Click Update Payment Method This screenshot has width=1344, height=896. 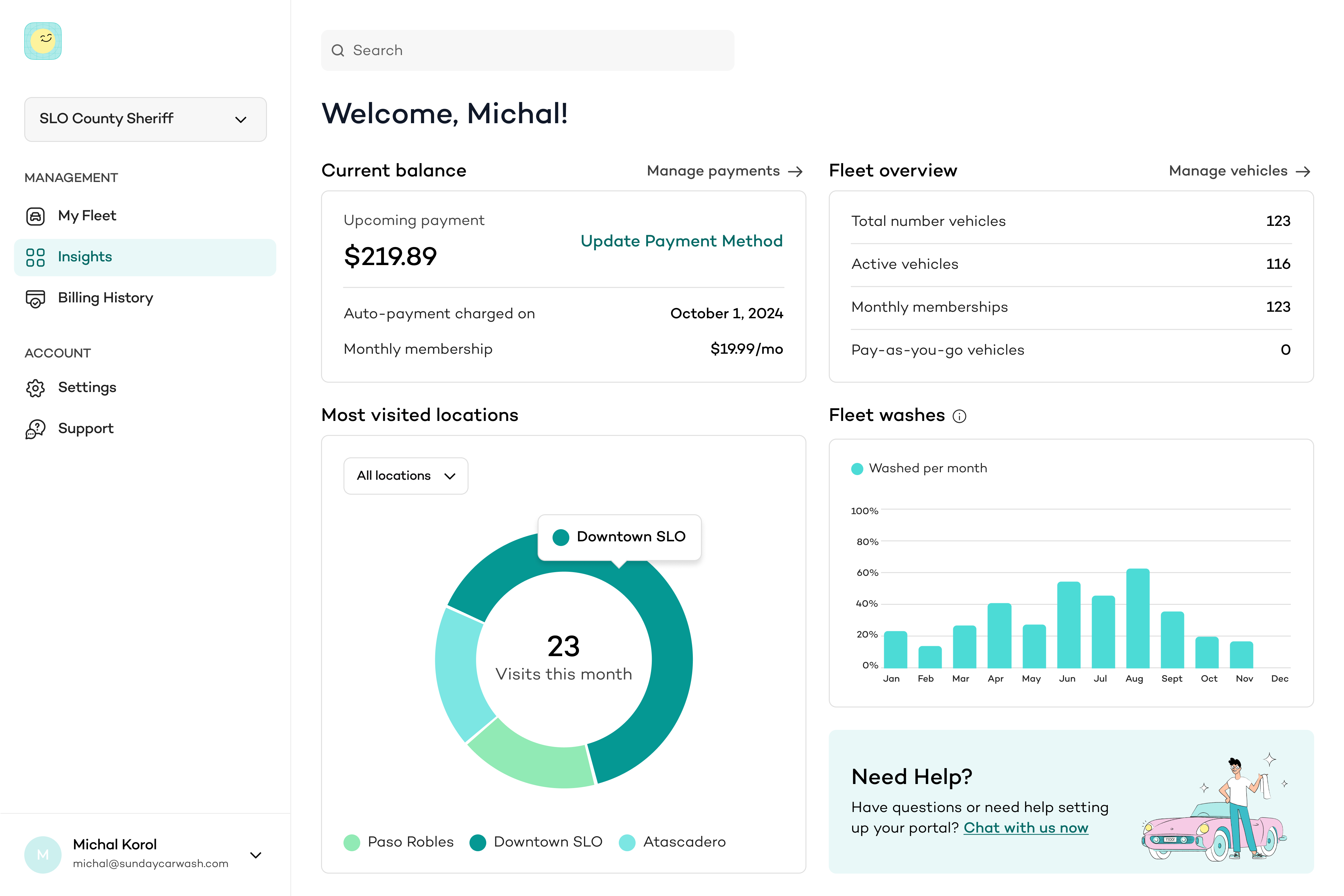point(681,241)
